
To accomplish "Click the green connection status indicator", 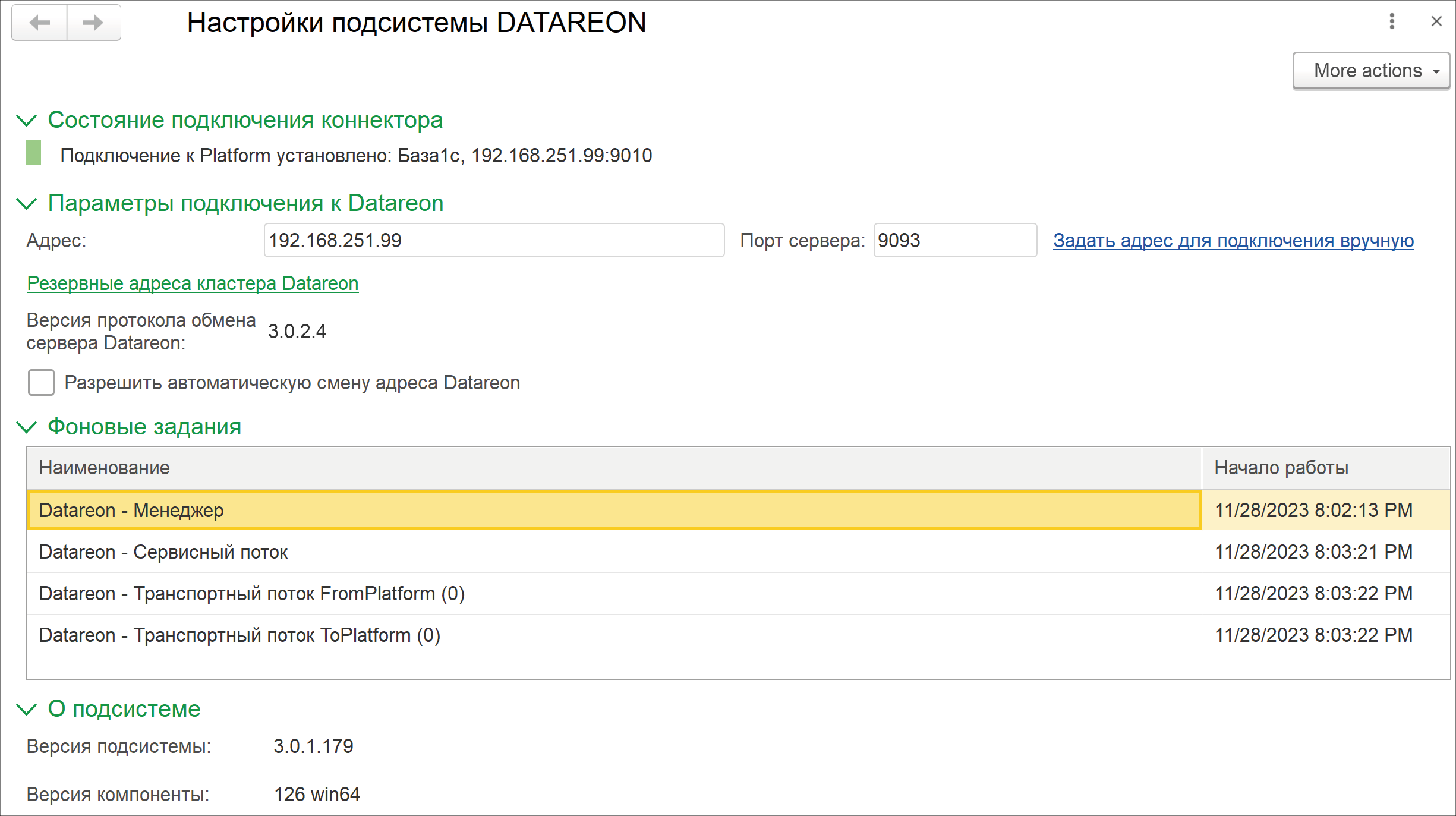I will 34,153.
